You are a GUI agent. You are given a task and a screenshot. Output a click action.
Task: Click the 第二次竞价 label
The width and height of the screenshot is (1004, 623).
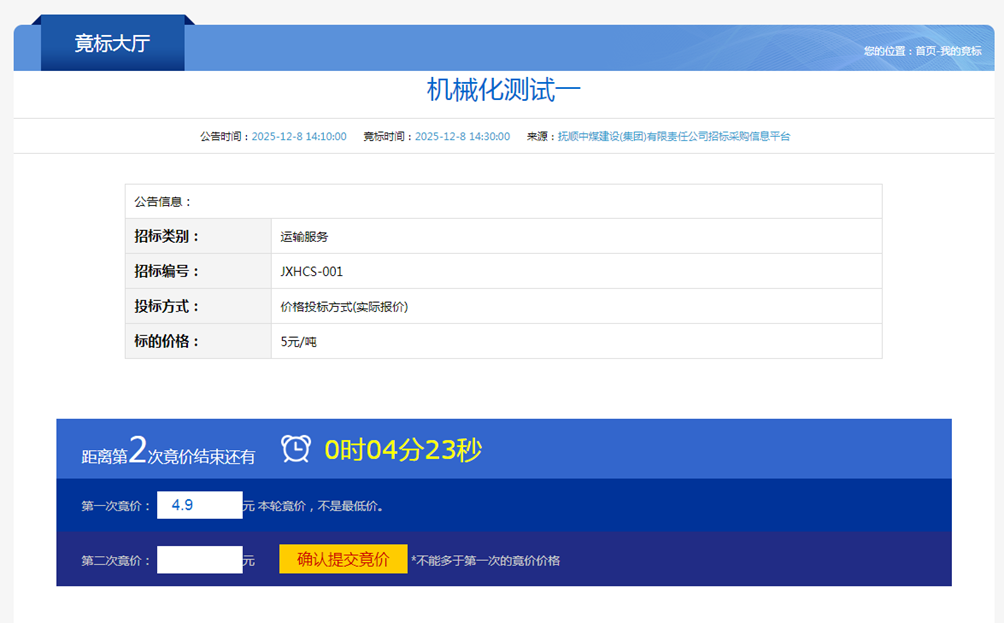coord(116,561)
